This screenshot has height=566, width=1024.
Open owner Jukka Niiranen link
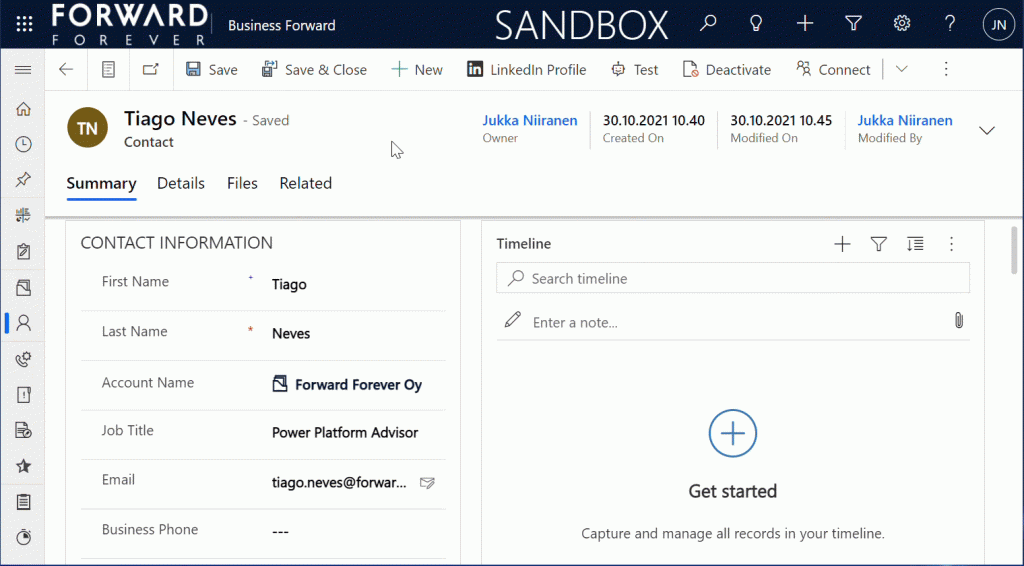pos(530,121)
